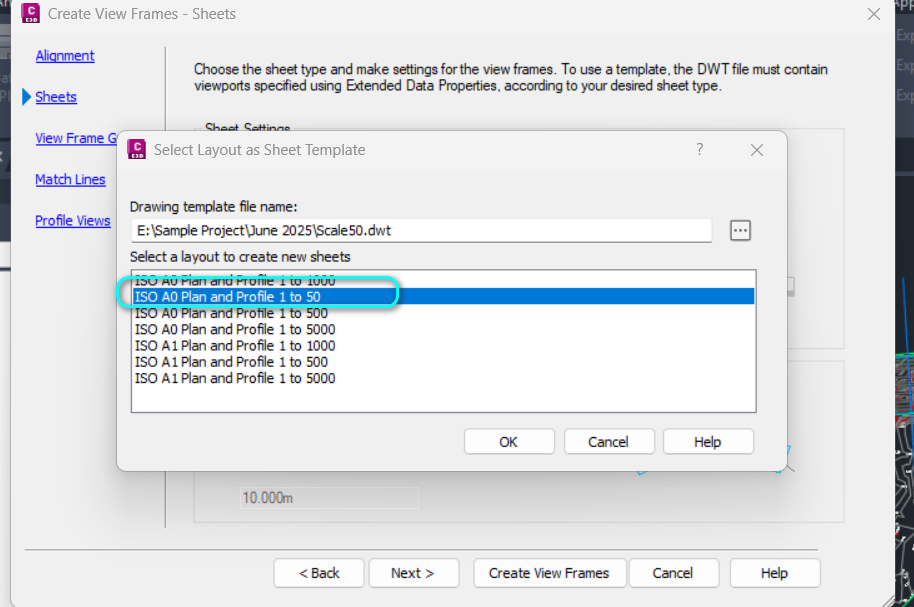Close the Select Layout as Sheet Template dialog
The height and width of the screenshot is (607, 914).
pos(757,150)
